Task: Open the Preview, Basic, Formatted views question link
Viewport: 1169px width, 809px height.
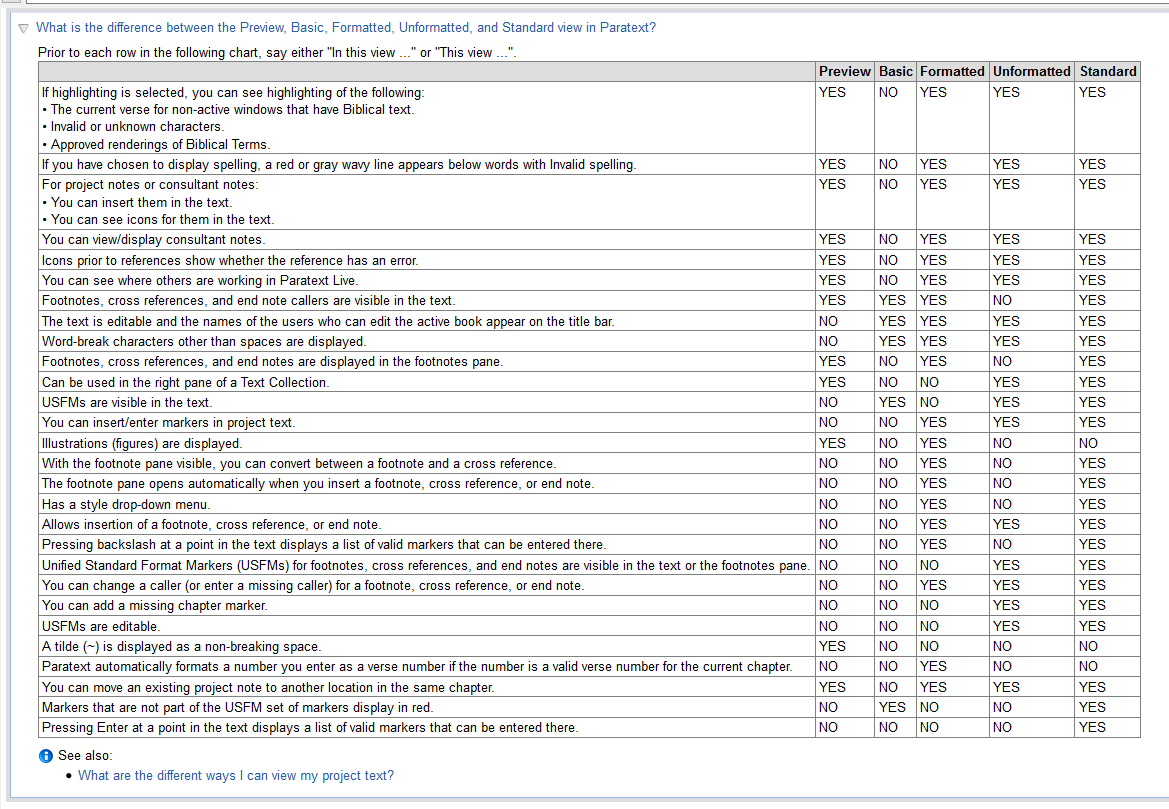Action: click(346, 28)
